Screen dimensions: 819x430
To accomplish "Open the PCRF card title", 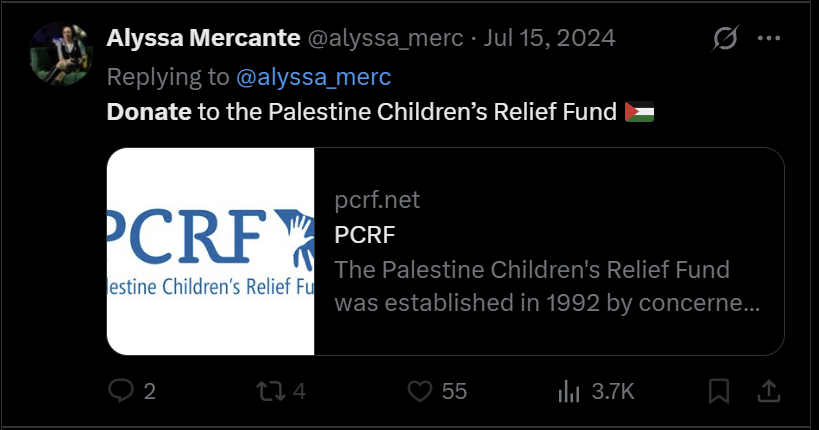I will [x=365, y=235].
